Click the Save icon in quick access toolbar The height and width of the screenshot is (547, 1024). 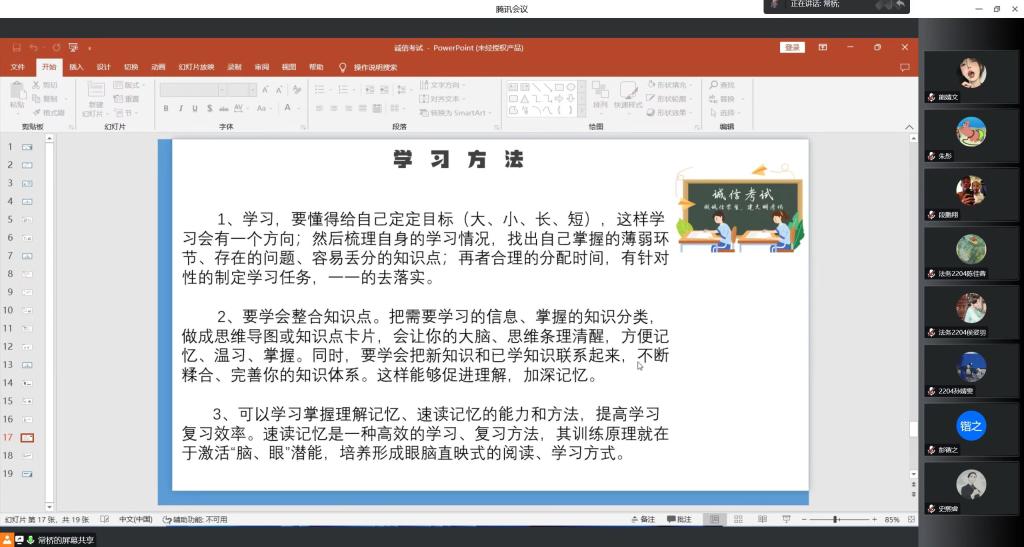(x=16, y=47)
